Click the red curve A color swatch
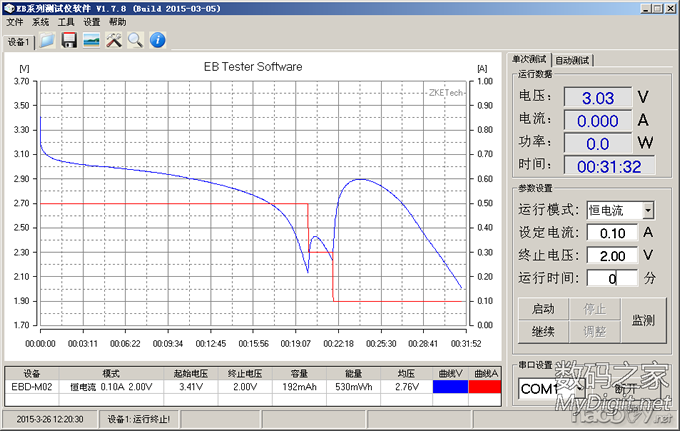680x431 pixels. pyautogui.click(x=485, y=384)
